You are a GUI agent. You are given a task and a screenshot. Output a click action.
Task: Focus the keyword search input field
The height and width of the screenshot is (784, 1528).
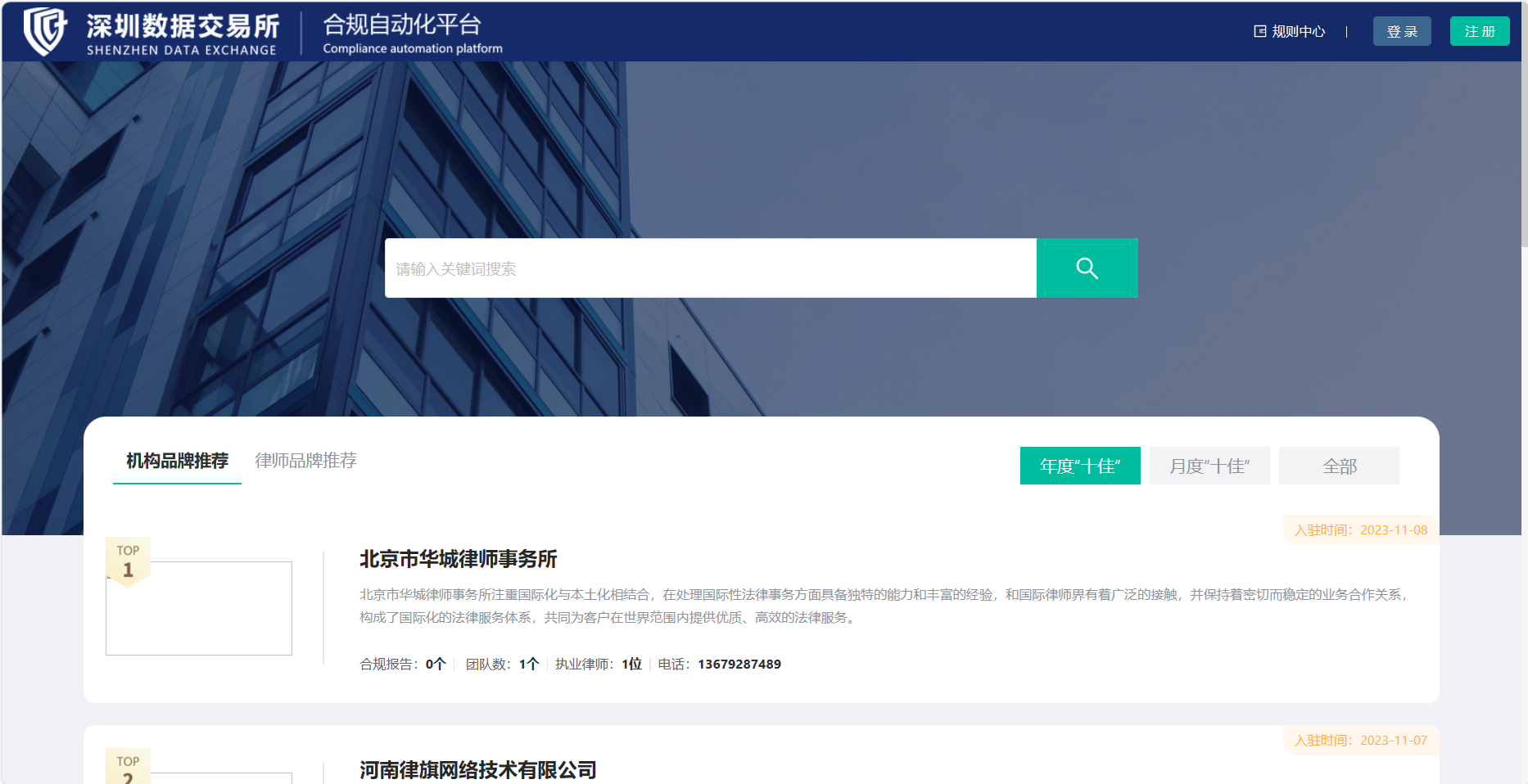[711, 268]
